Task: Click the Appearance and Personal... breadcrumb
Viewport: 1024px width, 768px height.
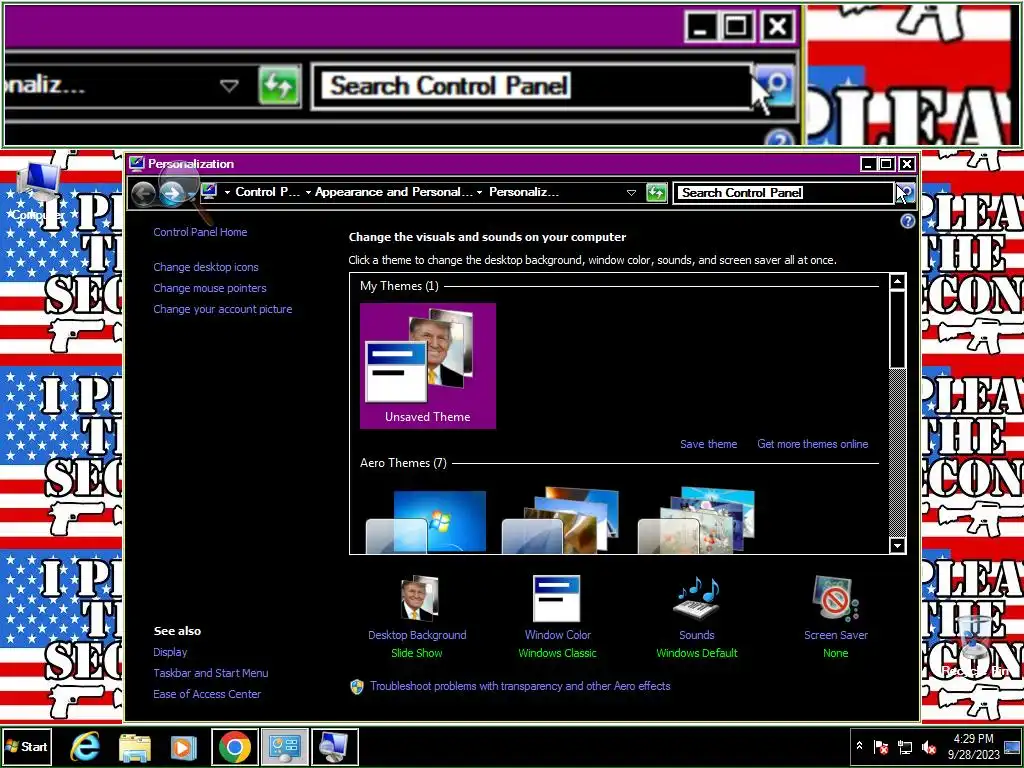Action: pos(393,192)
